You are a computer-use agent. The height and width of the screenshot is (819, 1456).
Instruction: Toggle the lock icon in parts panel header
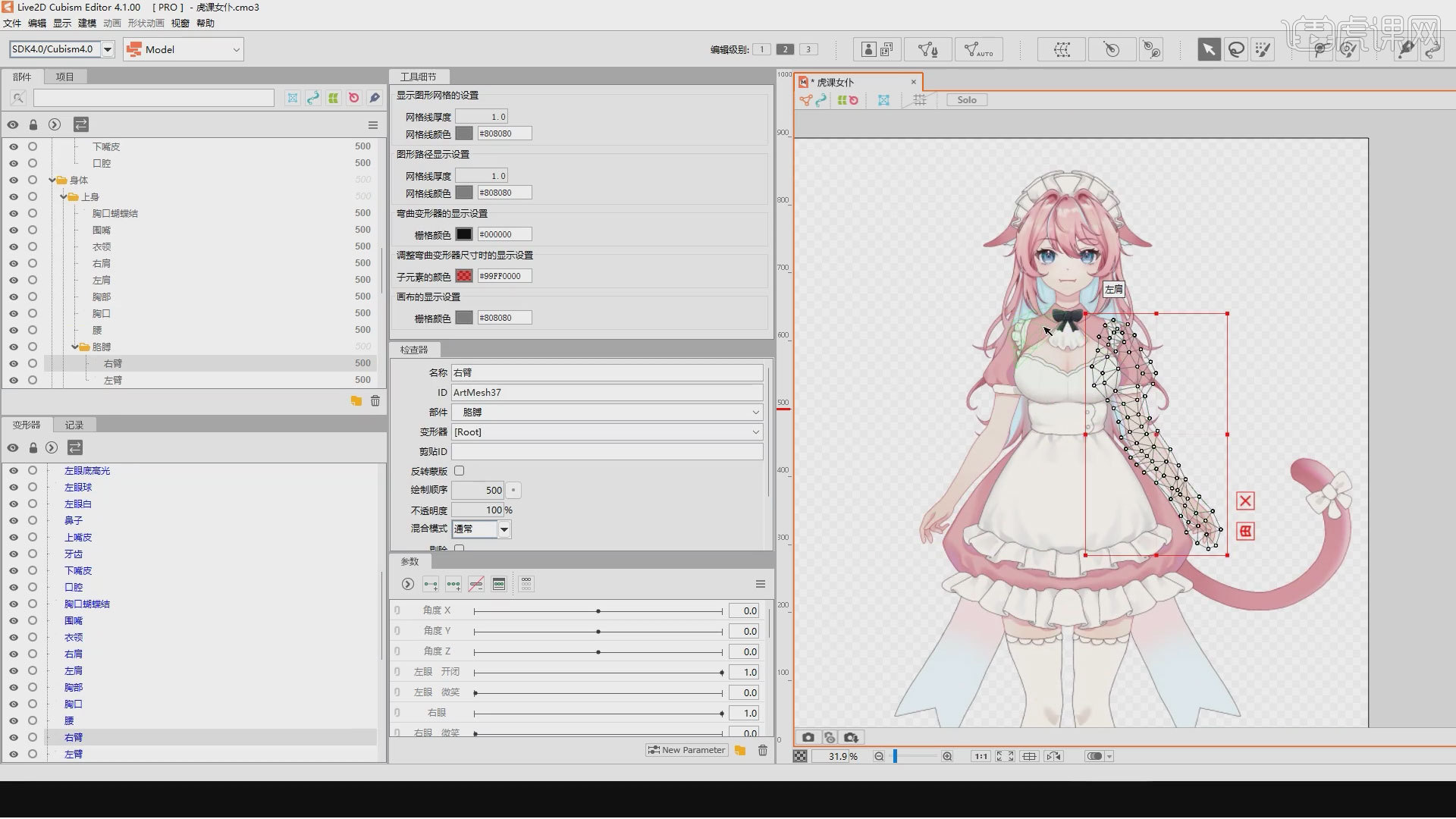coord(33,124)
